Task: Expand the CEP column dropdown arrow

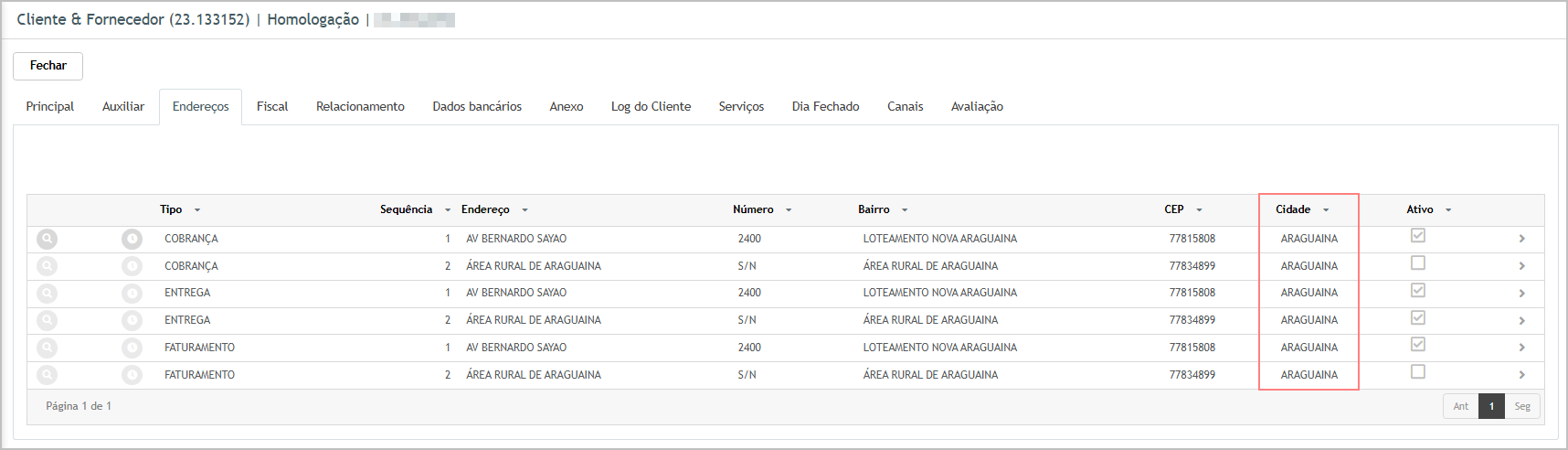Action: pos(1199,210)
